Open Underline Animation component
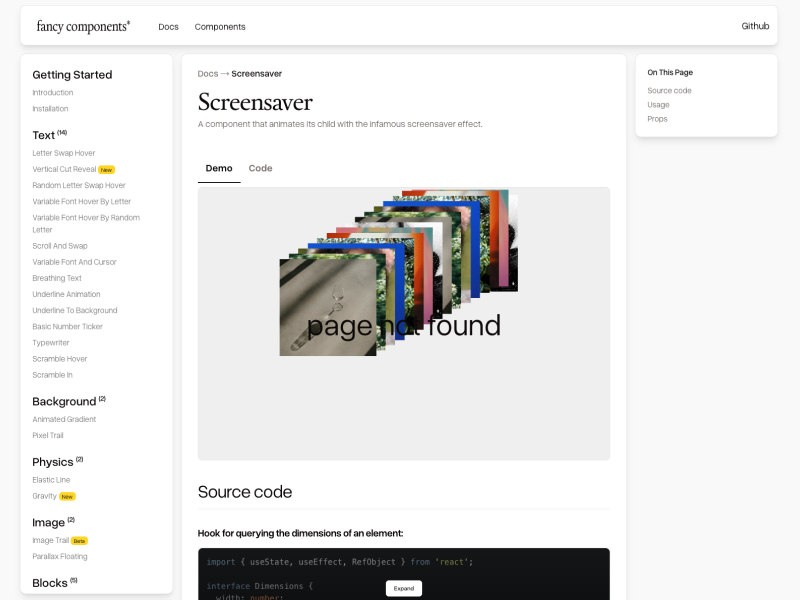800x600 pixels. 66,294
